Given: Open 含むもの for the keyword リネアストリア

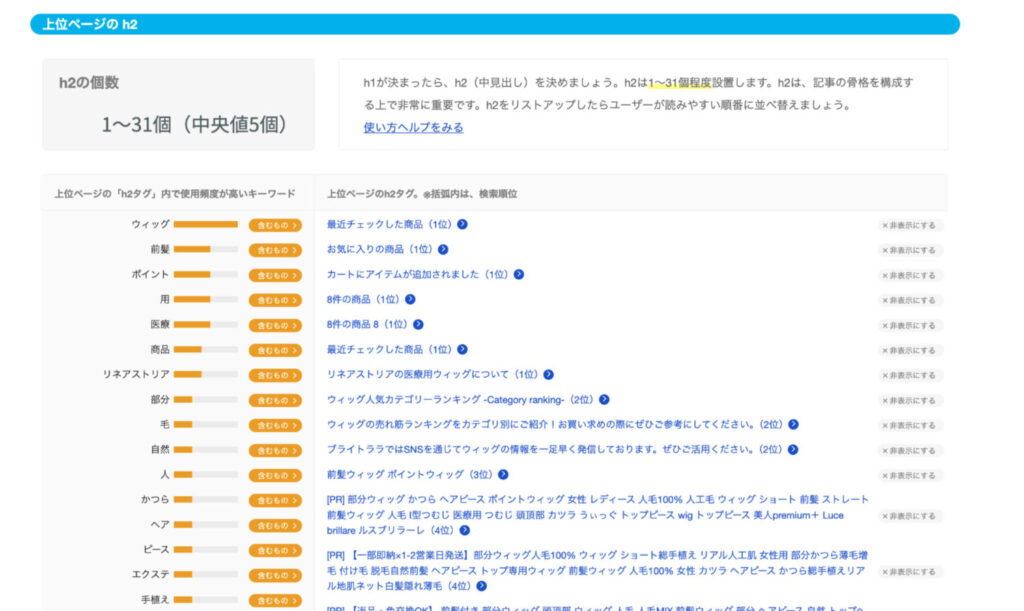Looking at the screenshot, I should click(275, 375).
